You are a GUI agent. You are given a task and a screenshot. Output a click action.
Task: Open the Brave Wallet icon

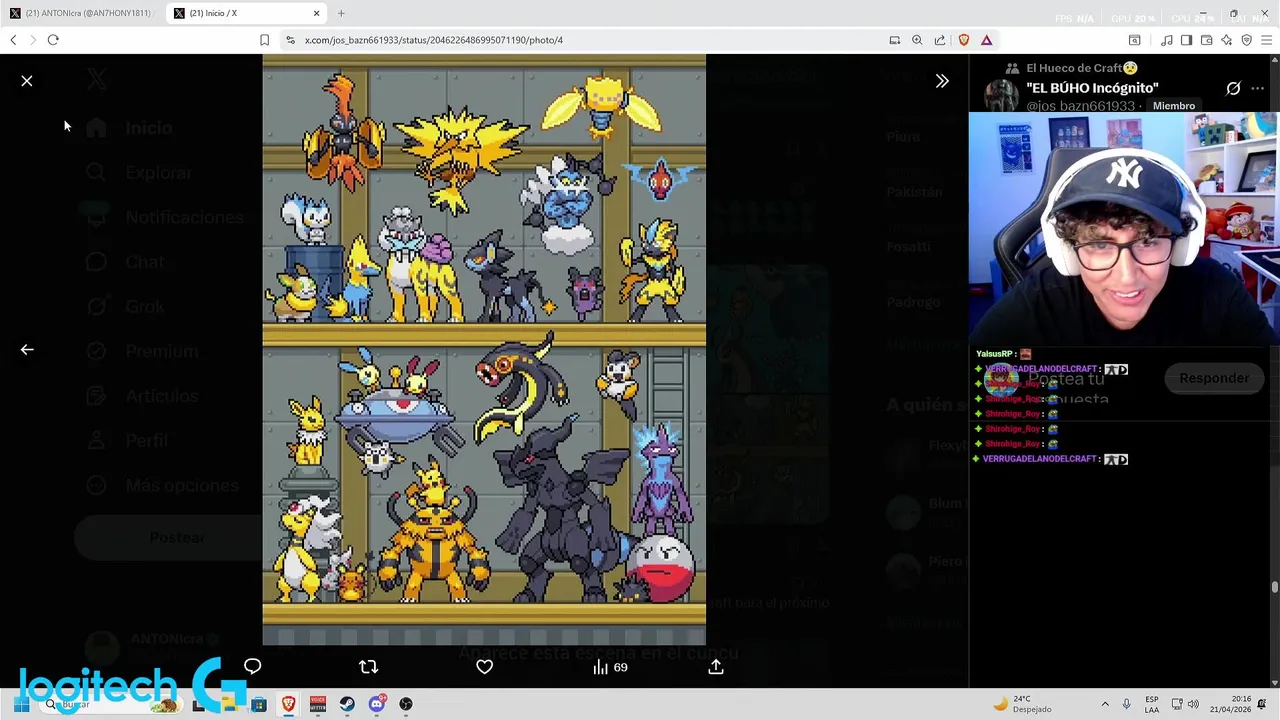1207,40
